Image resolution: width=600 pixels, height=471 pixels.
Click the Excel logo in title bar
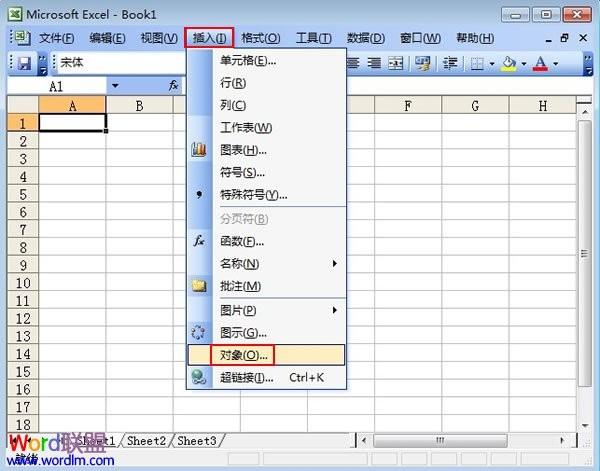[x=15, y=15]
